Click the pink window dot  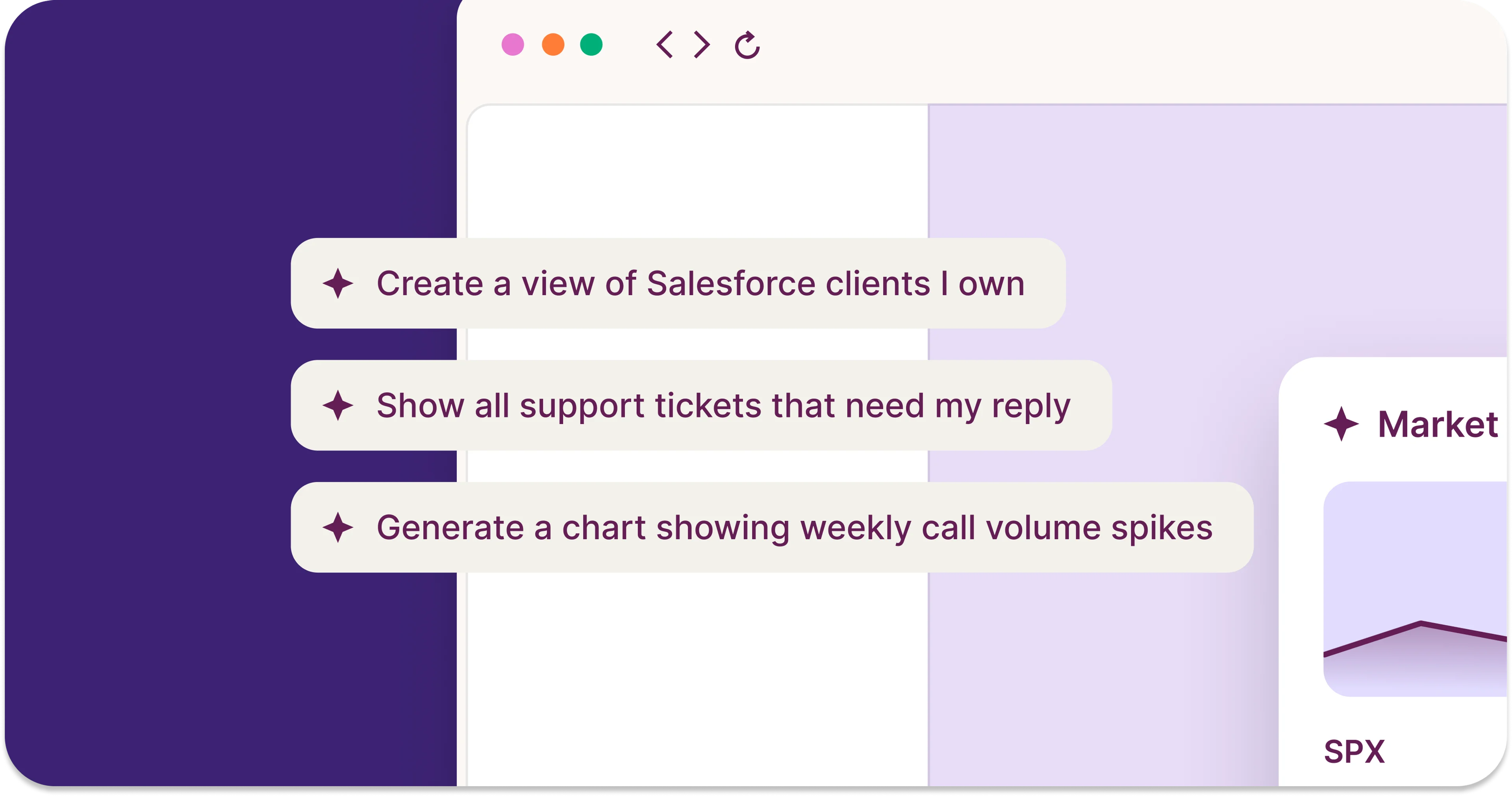click(x=512, y=44)
